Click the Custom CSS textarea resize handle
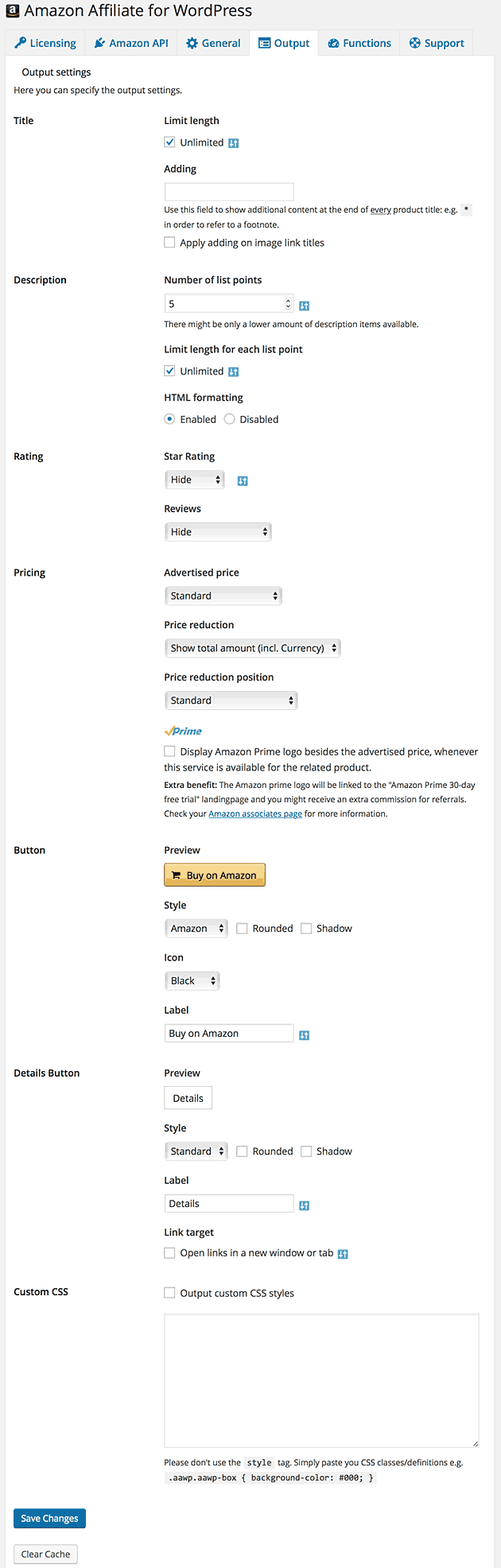The height and width of the screenshot is (1568, 501). 476,1444
